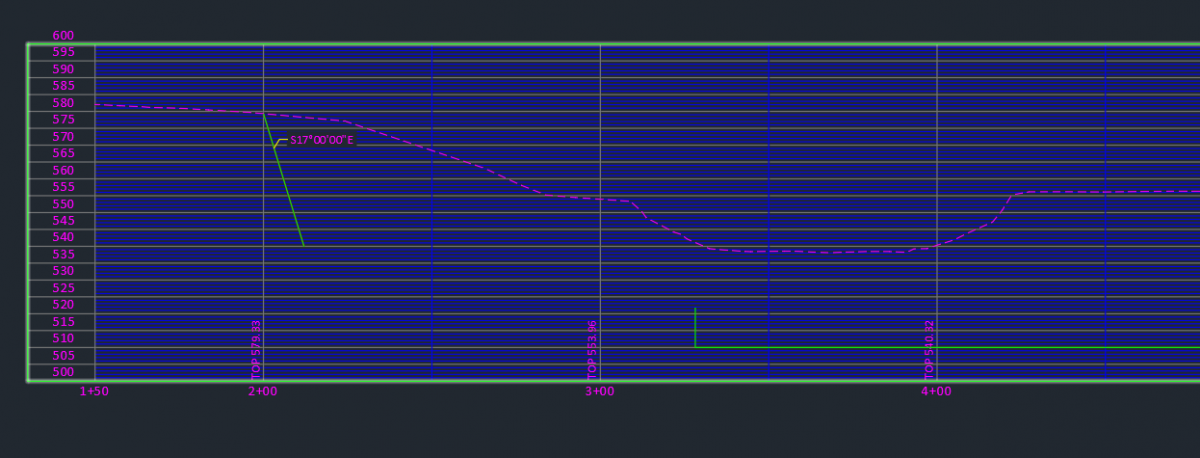1200x458 pixels.
Task: Click the 590 elevation label
Action: 63,69
